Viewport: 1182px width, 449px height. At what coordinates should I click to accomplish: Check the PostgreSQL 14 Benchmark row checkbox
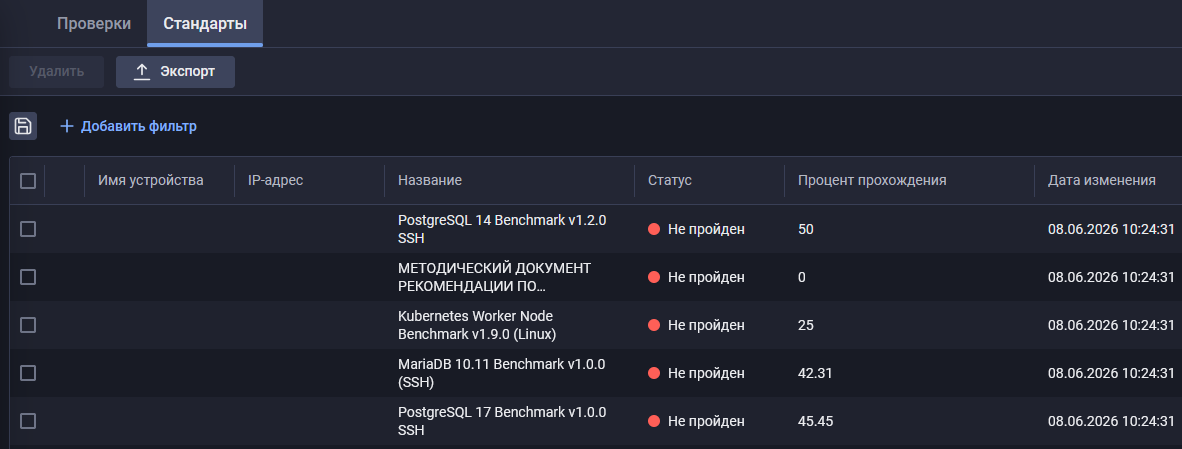coord(28,229)
